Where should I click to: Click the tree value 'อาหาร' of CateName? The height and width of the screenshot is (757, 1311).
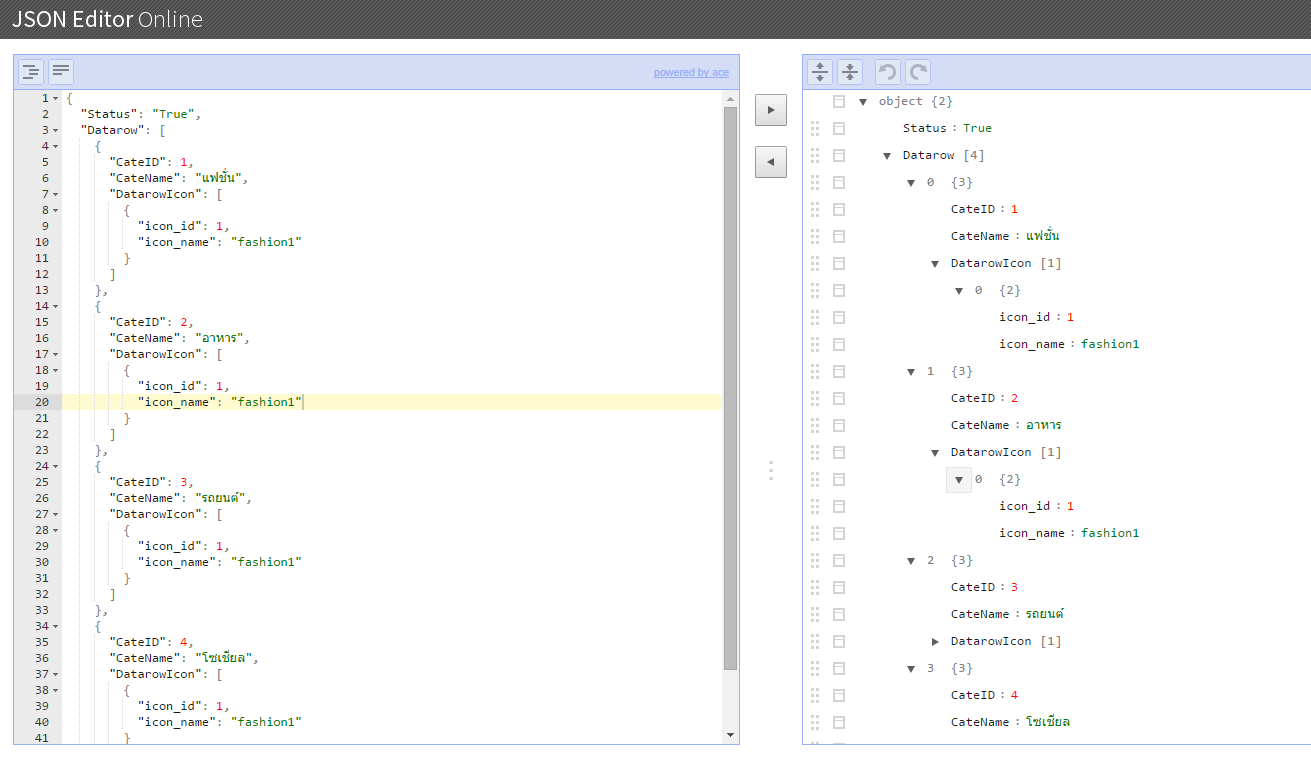[1043, 425]
